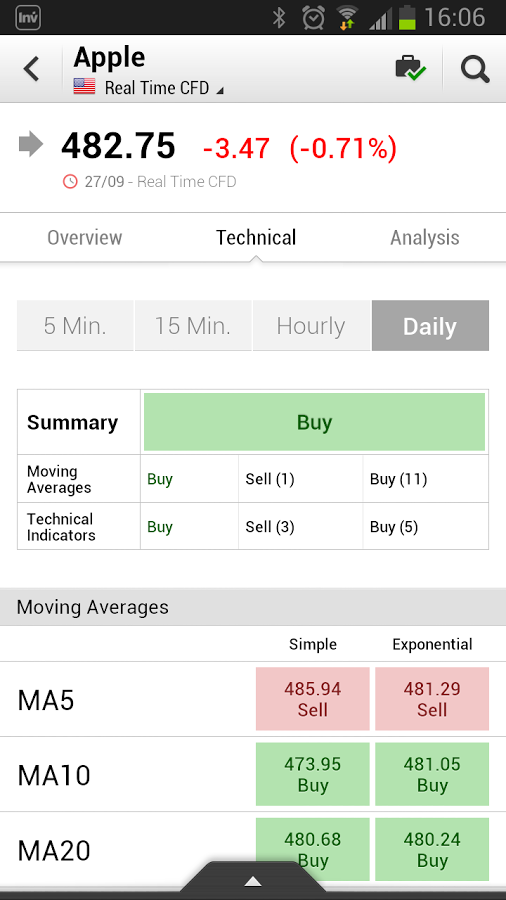Tap the US flag icon
This screenshot has height=900, width=506.
84,87
